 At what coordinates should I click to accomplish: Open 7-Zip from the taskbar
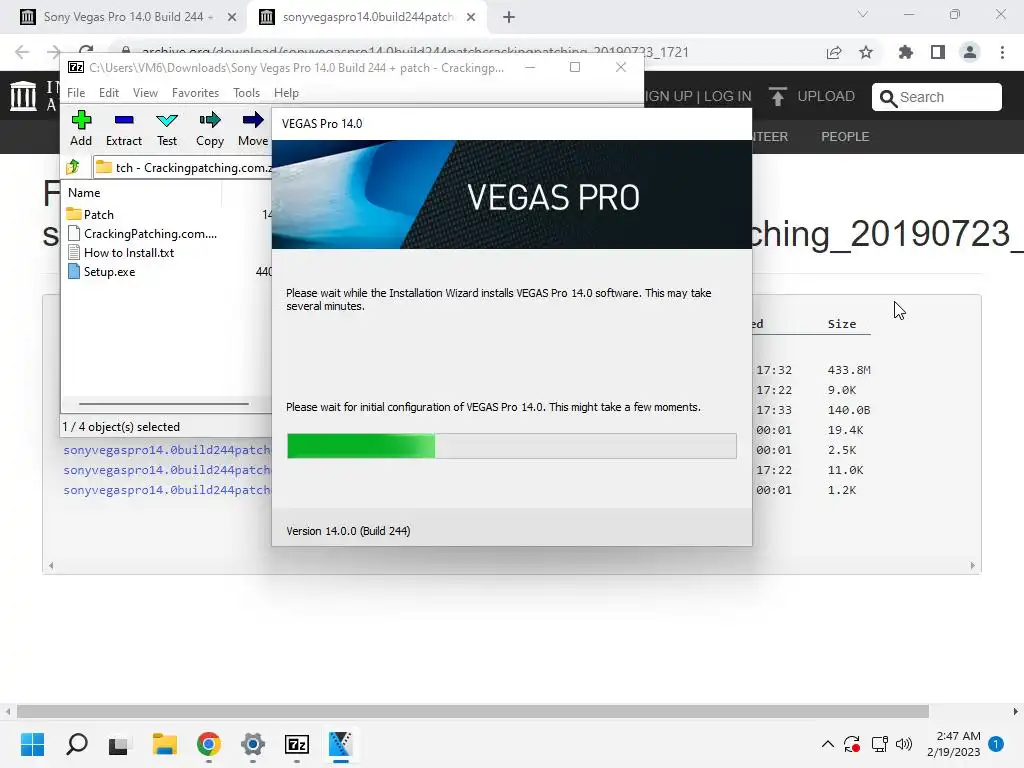pyautogui.click(x=297, y=744)
